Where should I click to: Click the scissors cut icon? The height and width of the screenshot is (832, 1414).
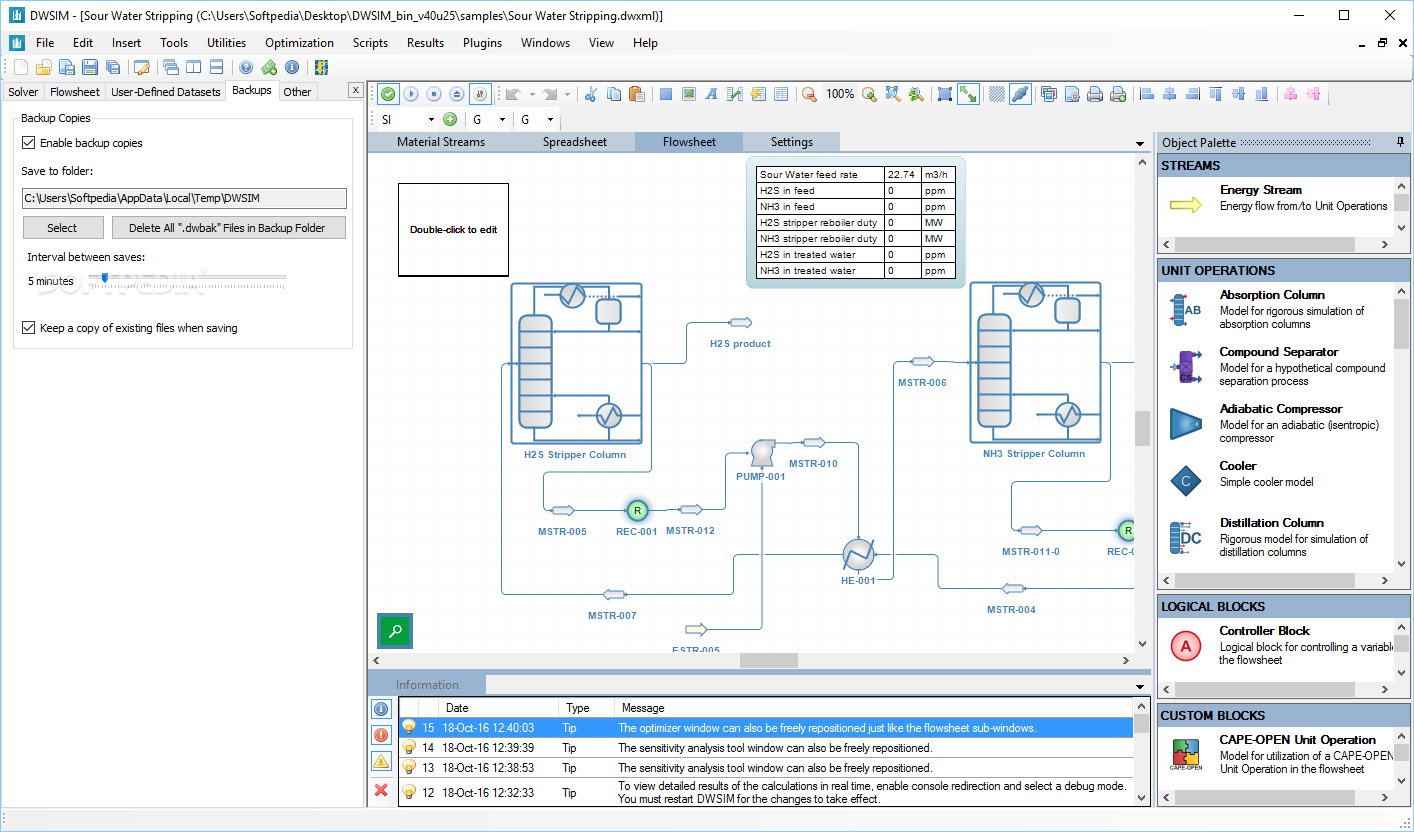click(590, 94)
